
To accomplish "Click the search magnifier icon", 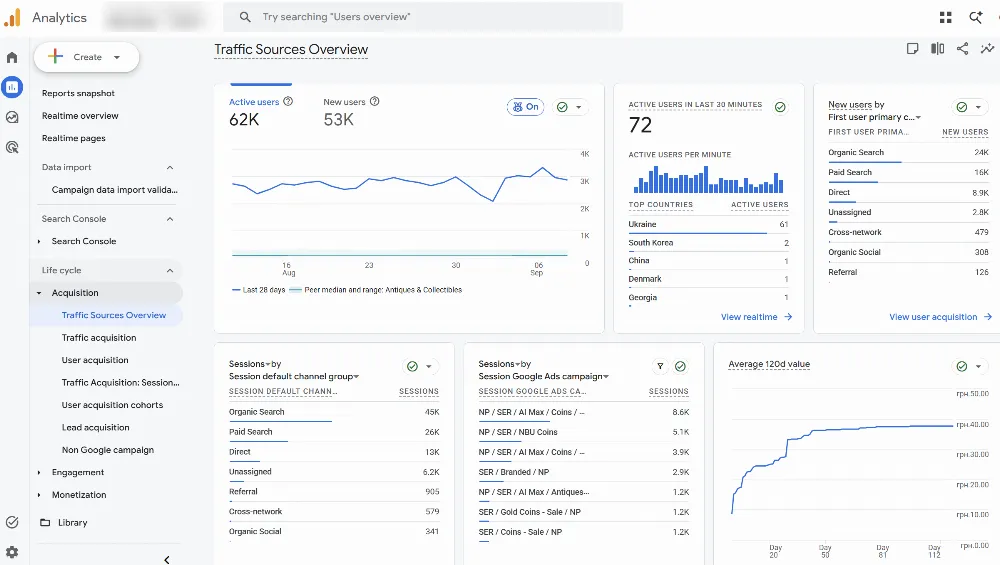I will [x=245, y=17].
